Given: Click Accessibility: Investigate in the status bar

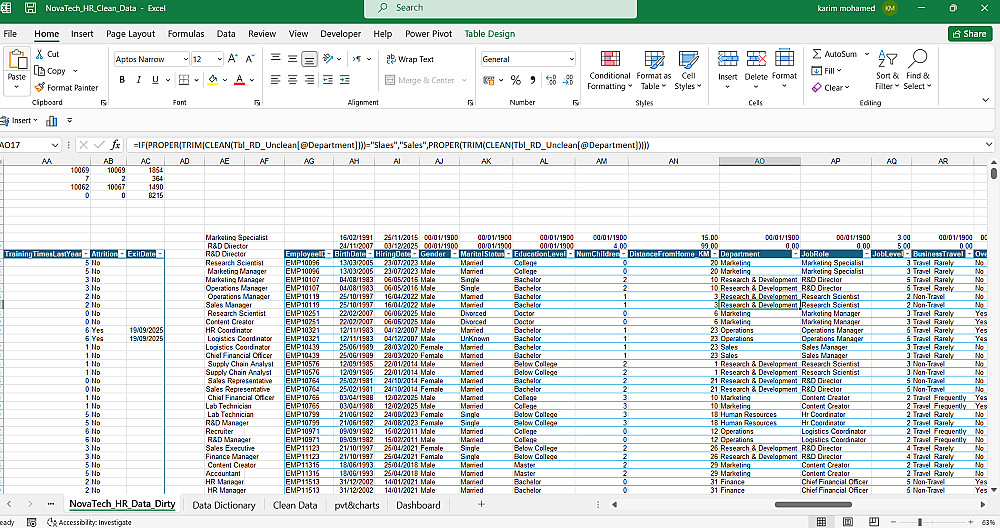Looking at the screenshot, I should [88, 522].
